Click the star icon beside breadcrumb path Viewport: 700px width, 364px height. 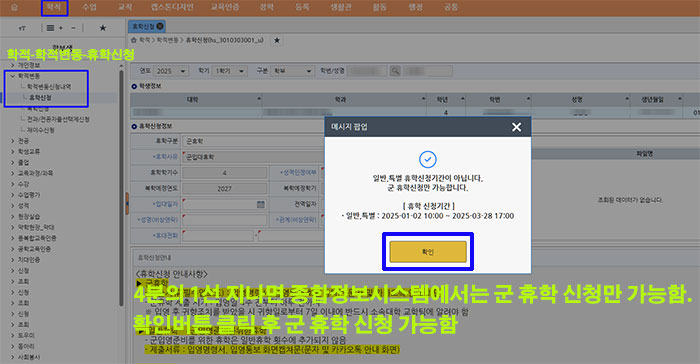coord(277,40)
